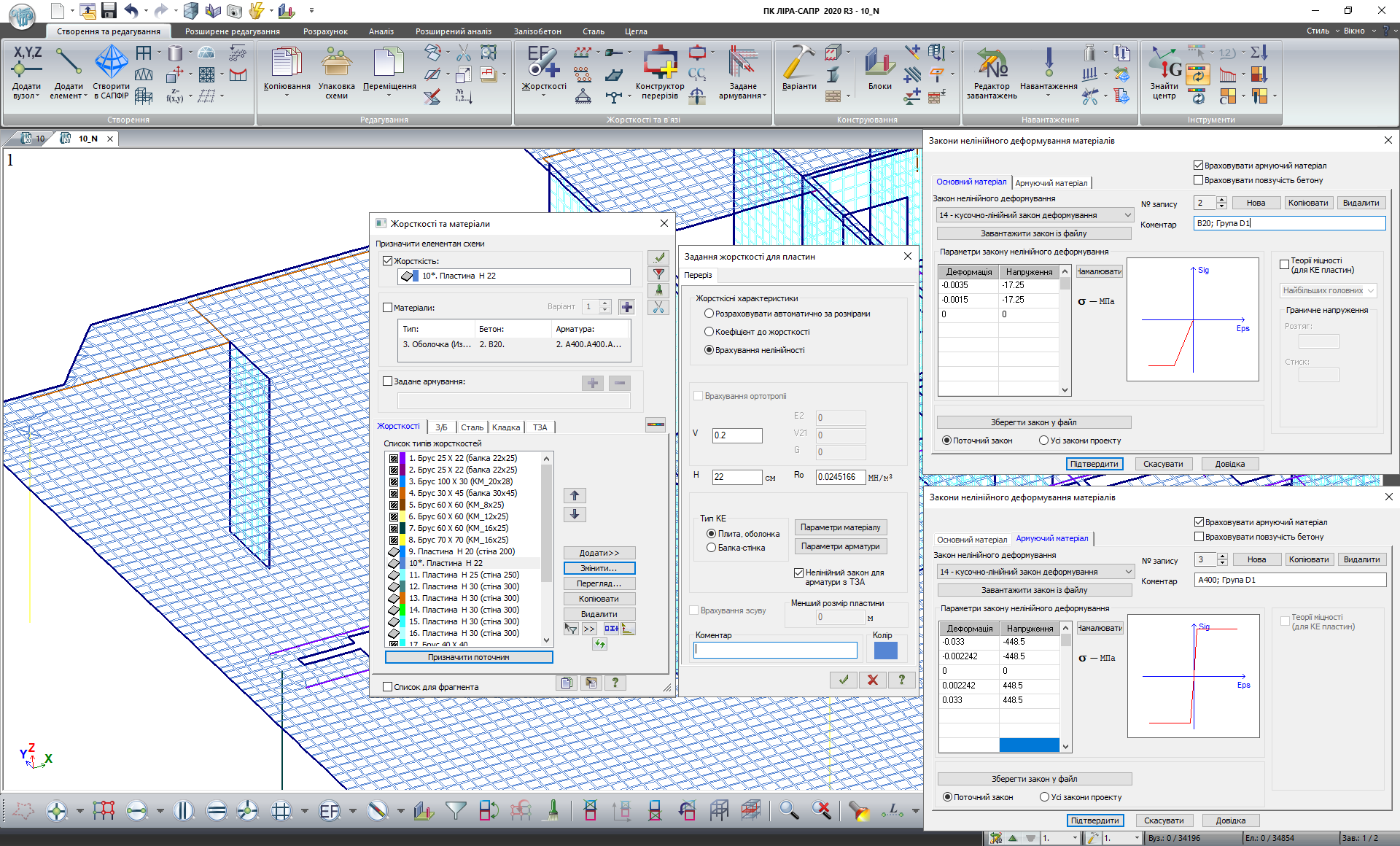Click the save icon in title bar
1400x846 pixels.
[x=109, y=10]
